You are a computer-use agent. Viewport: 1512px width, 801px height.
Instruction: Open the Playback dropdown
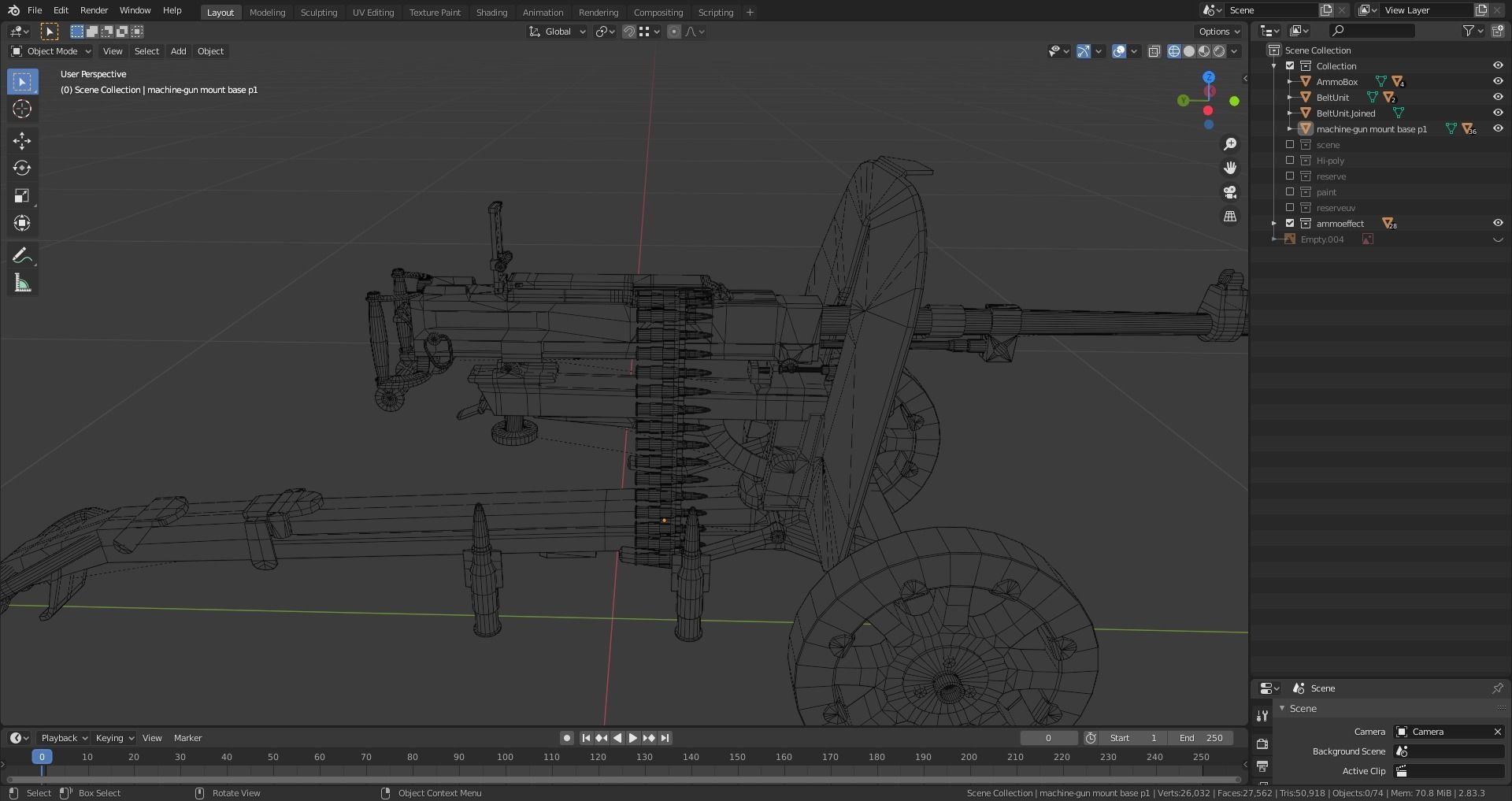point(64,738)
